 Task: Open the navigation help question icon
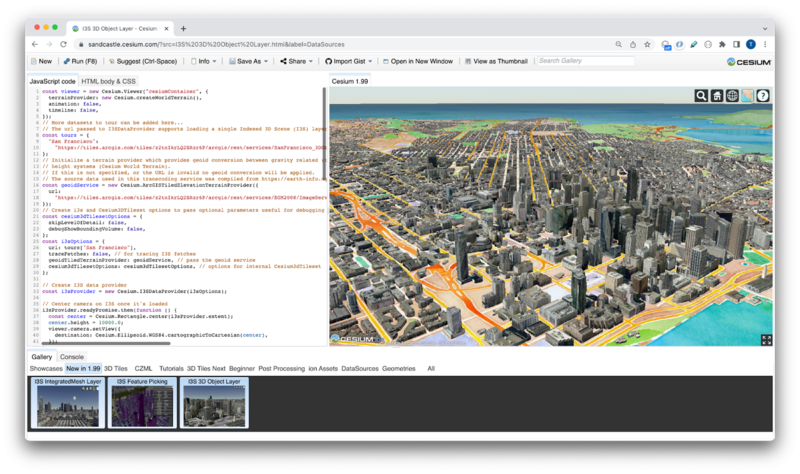pyautogui.click(x=763, y=96)
